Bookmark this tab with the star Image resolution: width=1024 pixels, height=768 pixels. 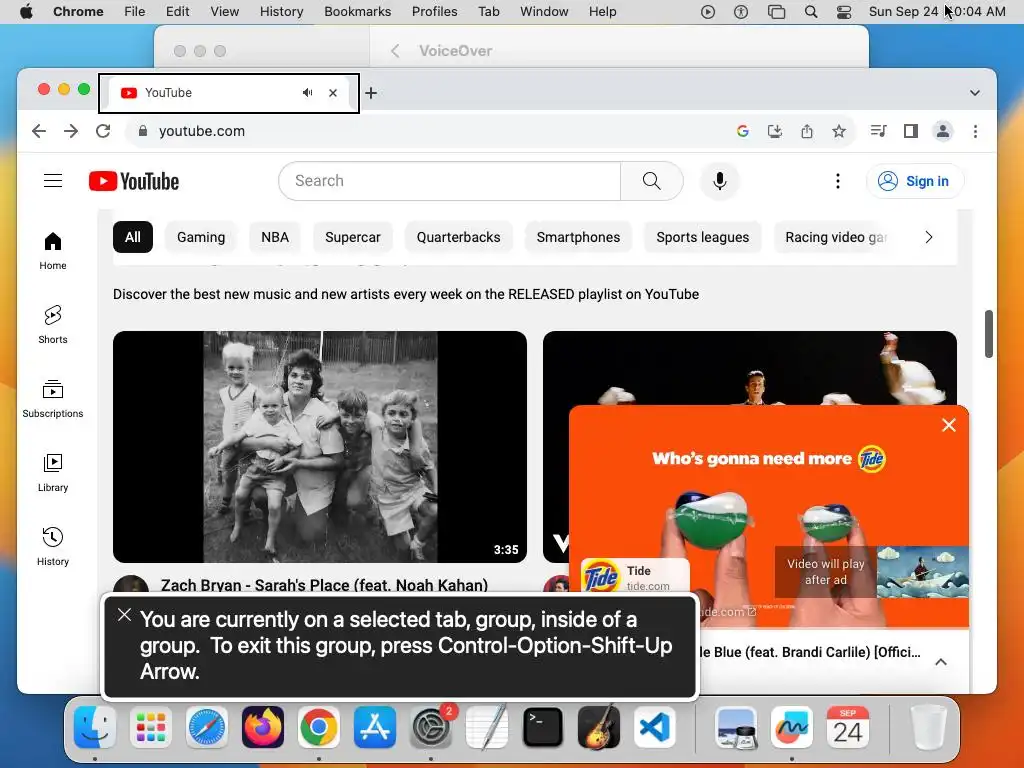tap(839, 131)
